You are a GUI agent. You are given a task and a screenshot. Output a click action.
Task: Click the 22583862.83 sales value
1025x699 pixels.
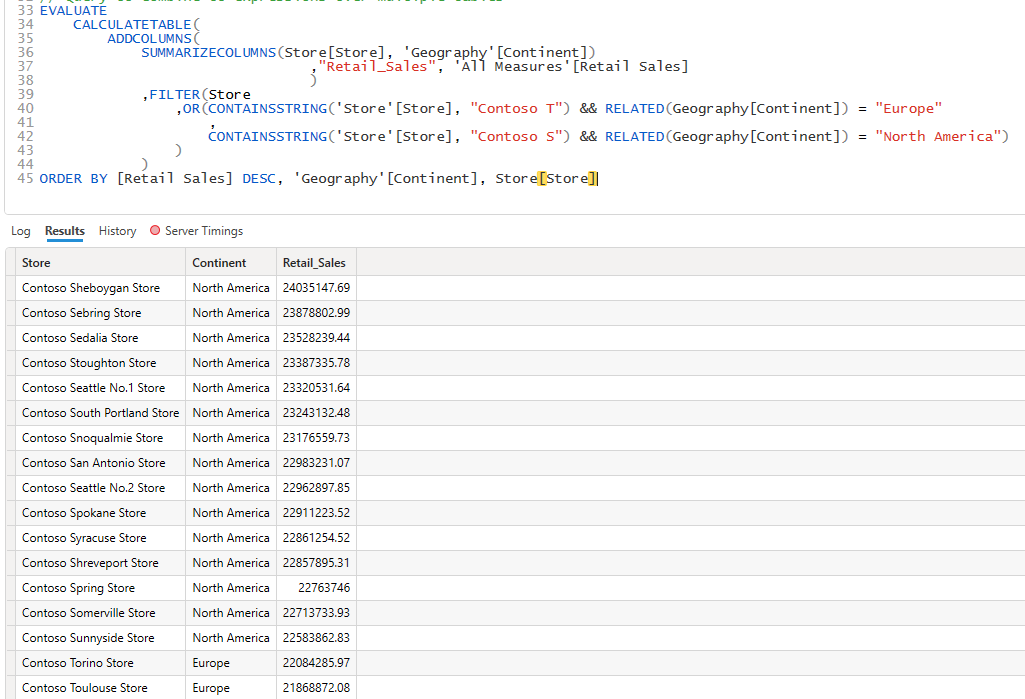point(316,638)
